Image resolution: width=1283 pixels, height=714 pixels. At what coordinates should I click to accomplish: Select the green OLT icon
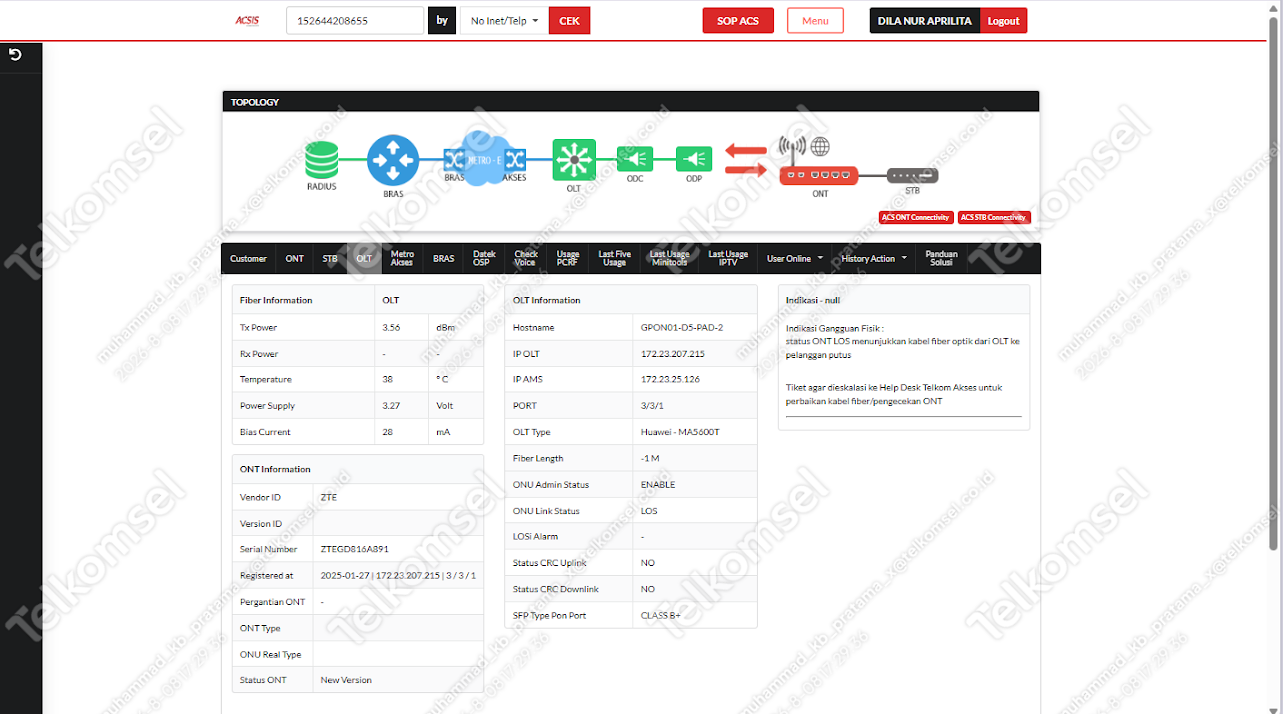click(574, 159)
